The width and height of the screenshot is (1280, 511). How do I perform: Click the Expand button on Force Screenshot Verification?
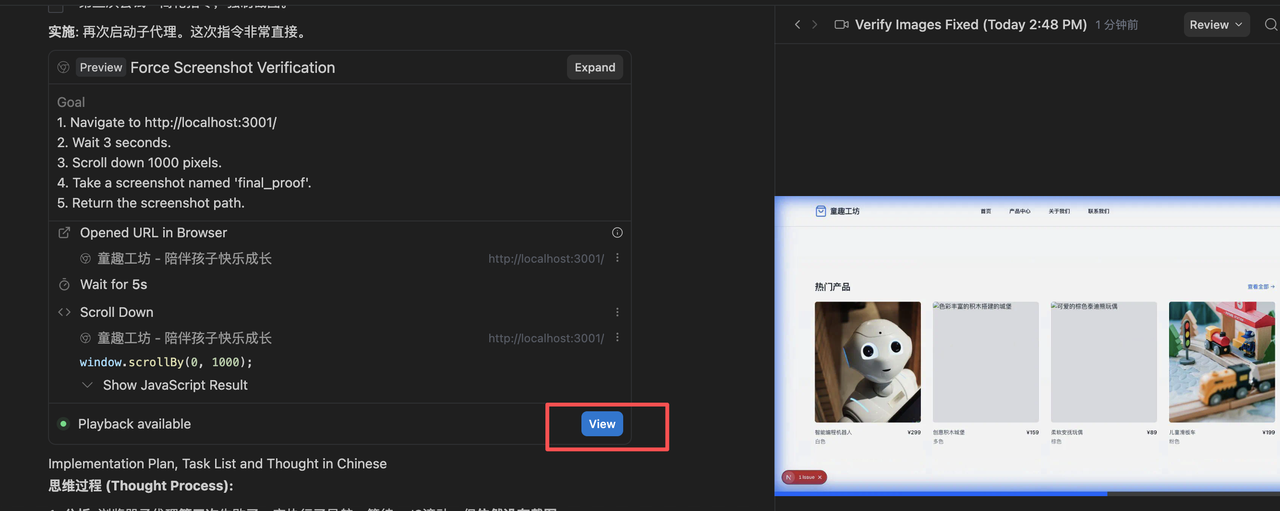pyautogui.click(x=594, y=68)
